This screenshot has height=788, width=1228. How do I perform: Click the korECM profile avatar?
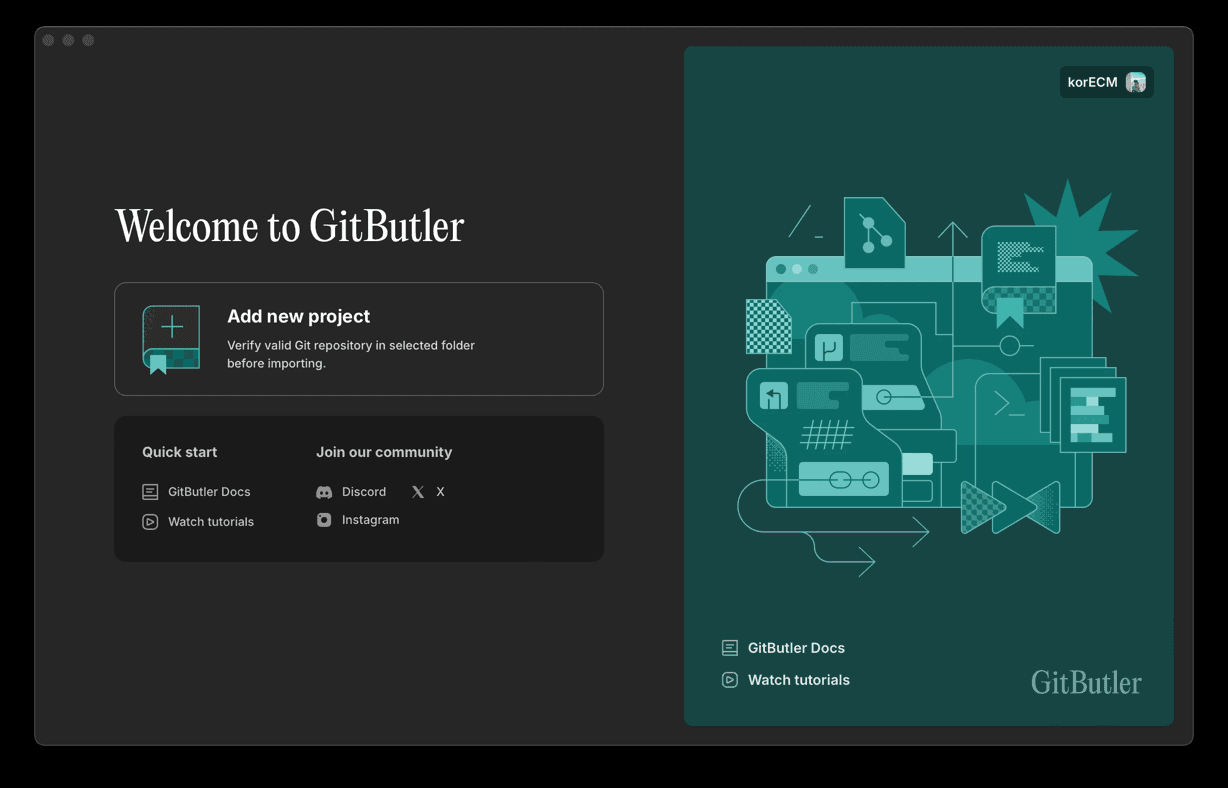click(1135, 82)
